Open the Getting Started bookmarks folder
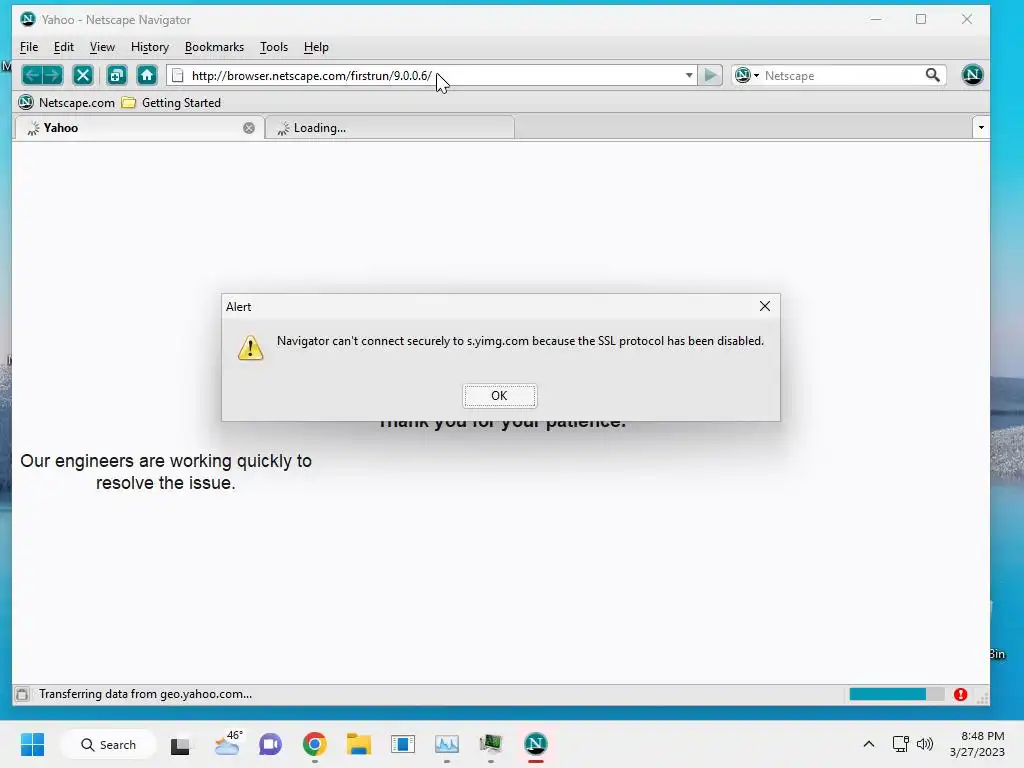This screenshot has height=768, width=1024. pyautogui.click(x=172, y=103)
